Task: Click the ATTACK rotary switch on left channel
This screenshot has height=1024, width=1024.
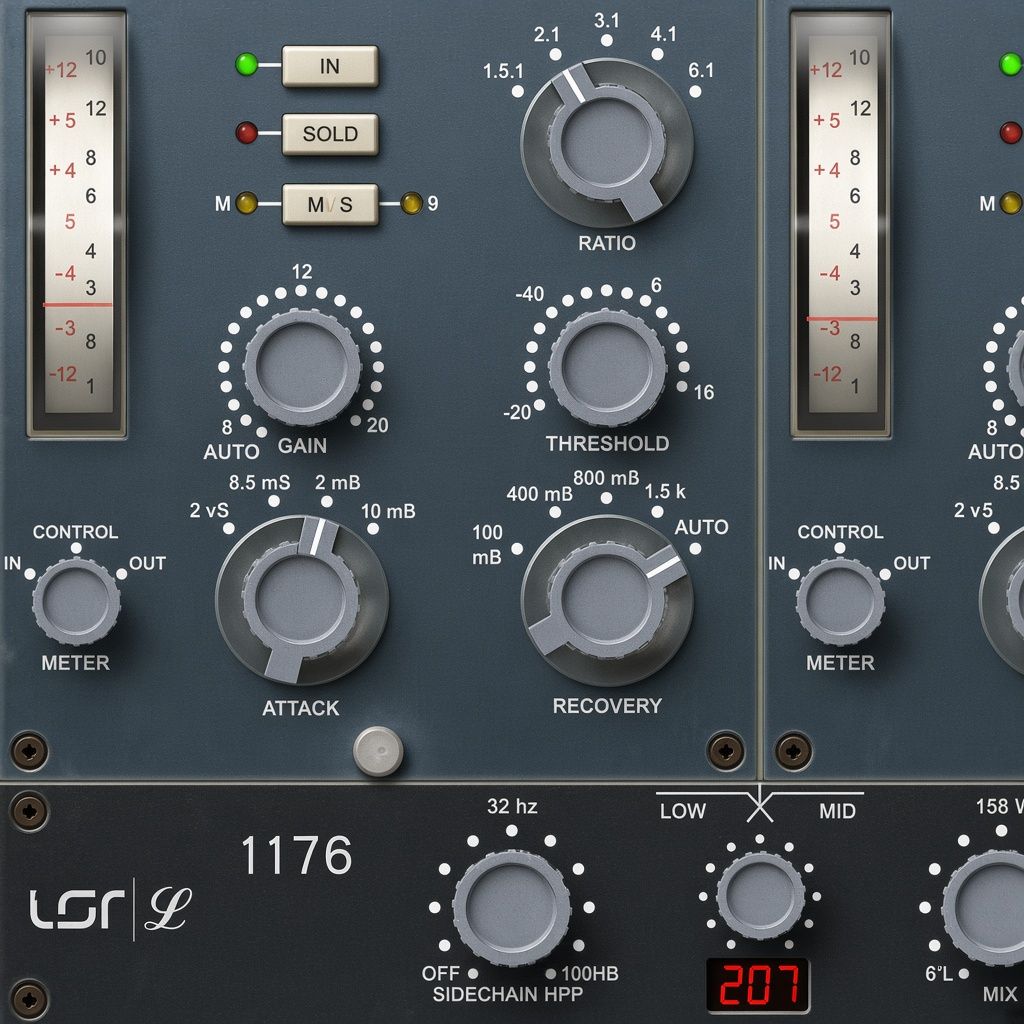Action: pos(302,600)
